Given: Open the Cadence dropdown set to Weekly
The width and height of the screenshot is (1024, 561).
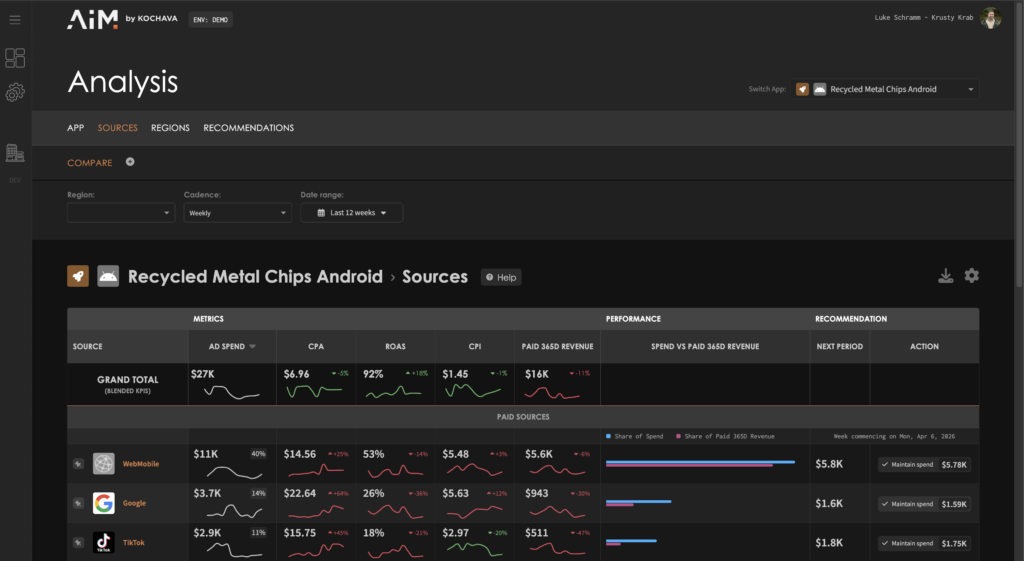Looking at the screenshot, I should pos(237,213).
